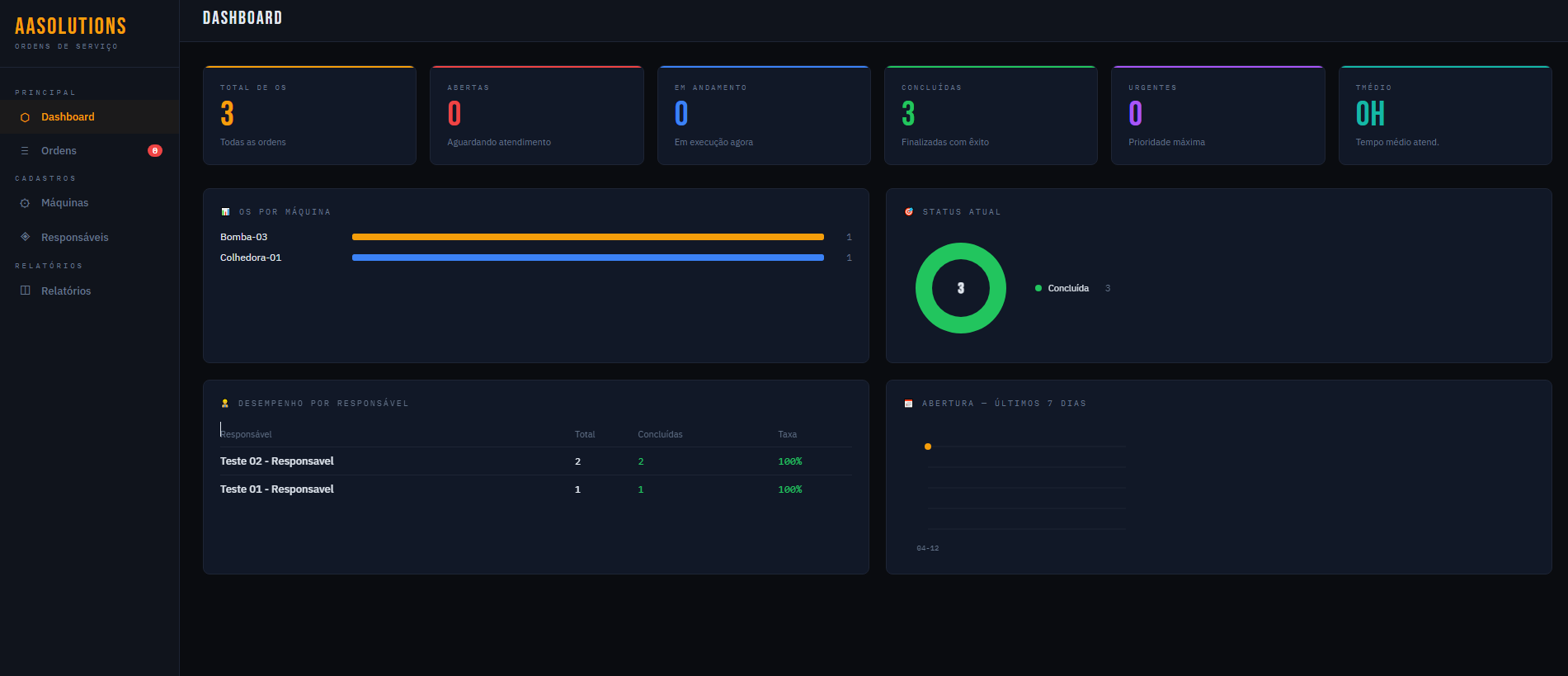The image size is (1568, 676).
Task: Click the Ordens list icon in sidebar
Action: (x=25, y=151)
